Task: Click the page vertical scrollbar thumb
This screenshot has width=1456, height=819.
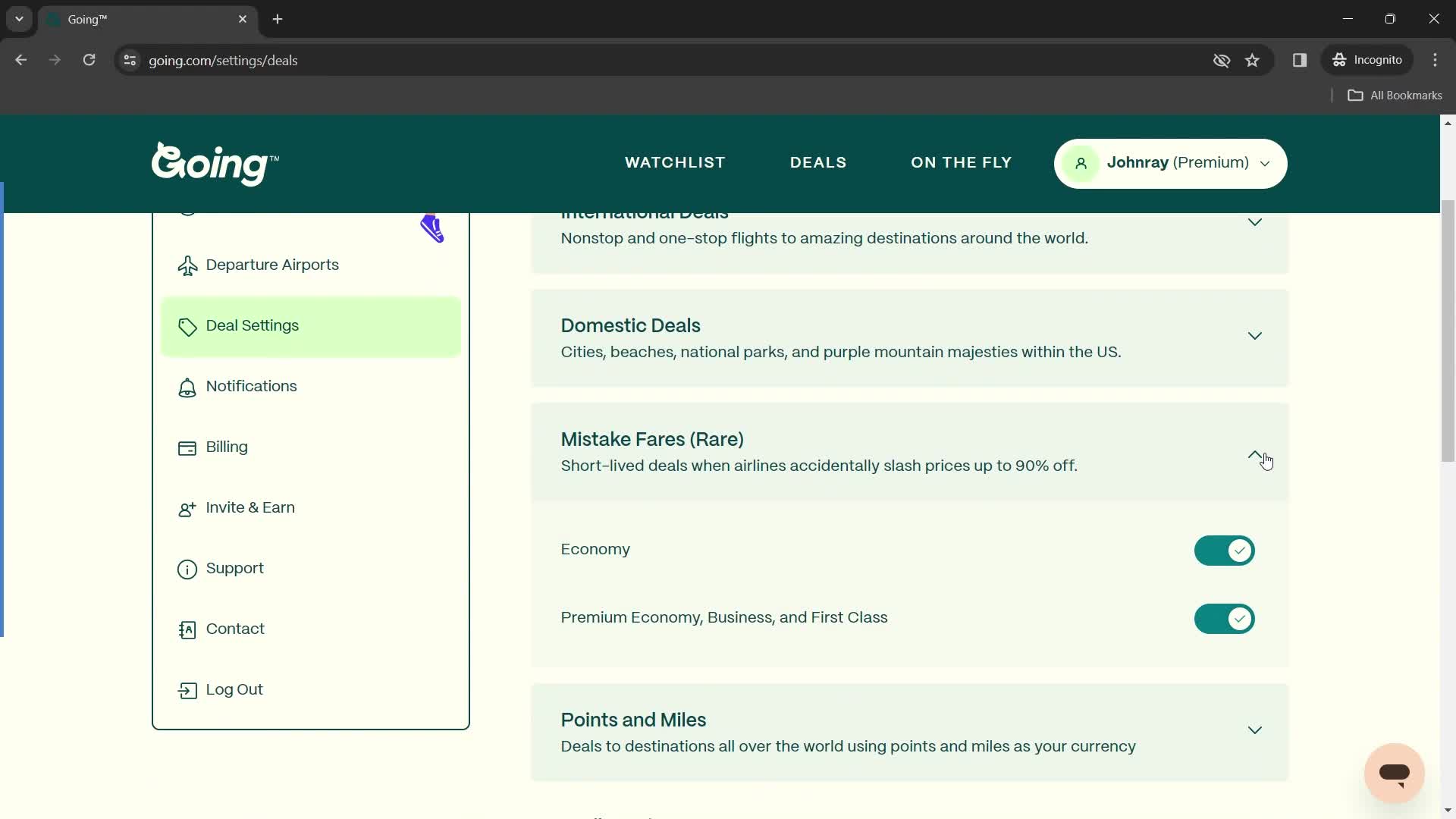Action: (x=1448, y=331)
